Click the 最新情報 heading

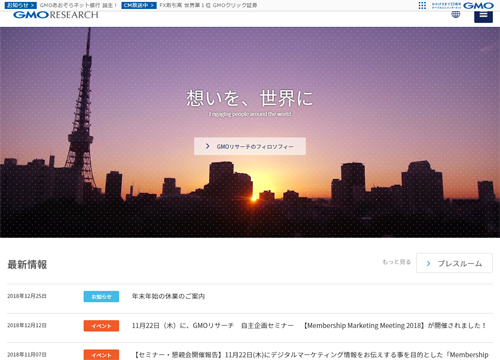tap(27, 265)
